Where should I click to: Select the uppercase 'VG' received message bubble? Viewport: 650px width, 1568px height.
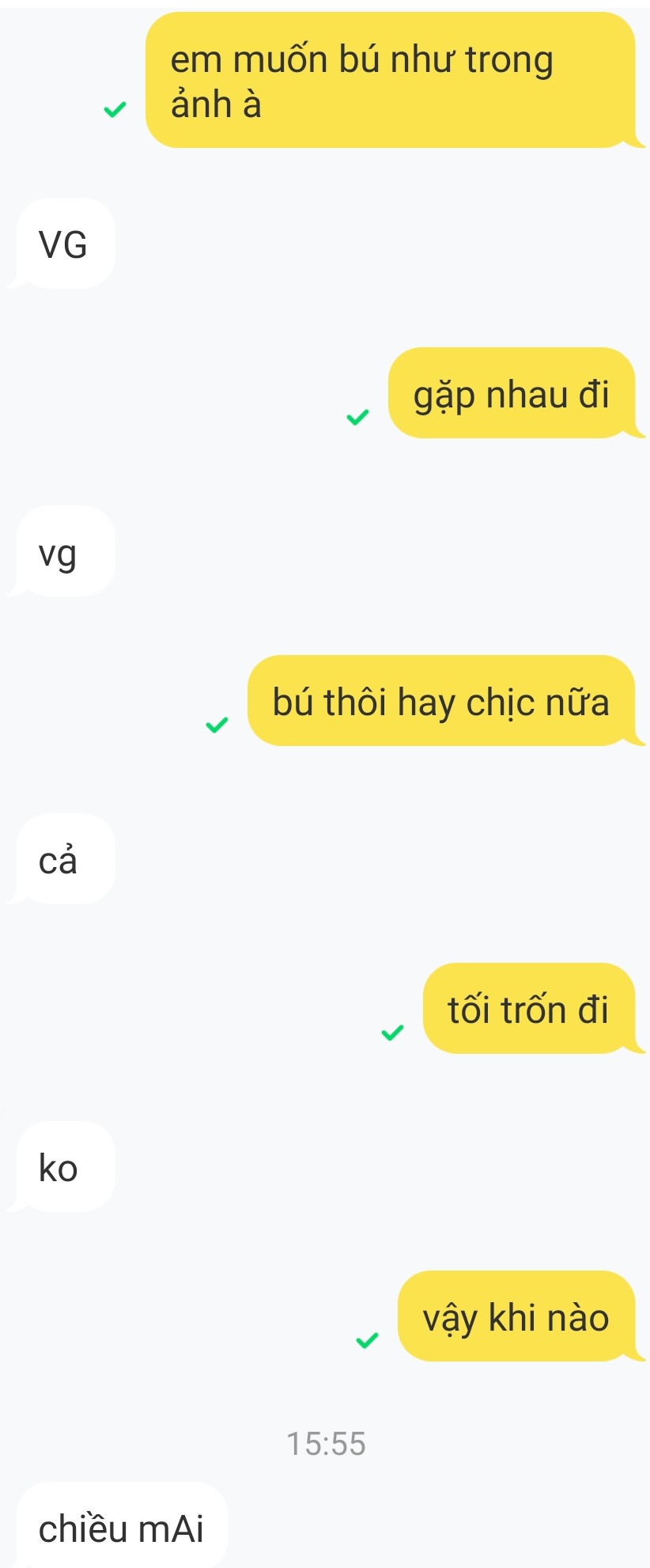coord(65,244)
